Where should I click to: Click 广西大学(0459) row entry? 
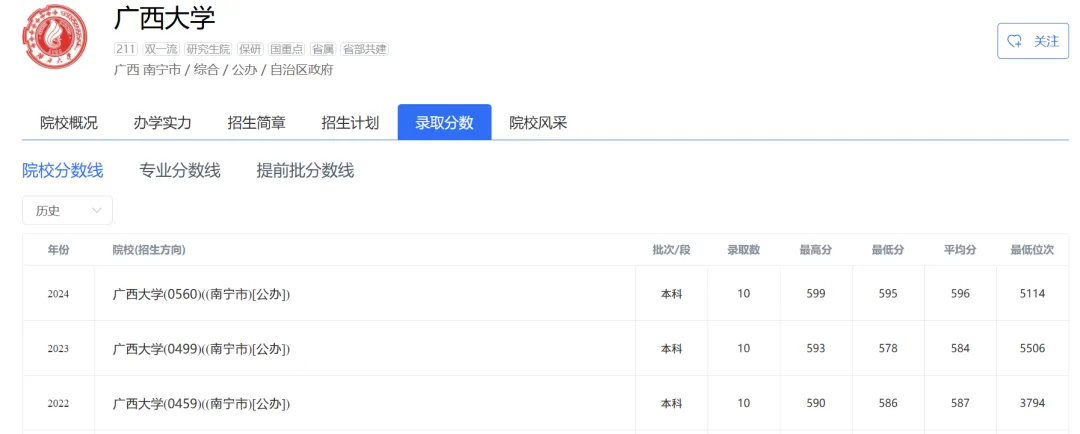click(x=202, y=404)
